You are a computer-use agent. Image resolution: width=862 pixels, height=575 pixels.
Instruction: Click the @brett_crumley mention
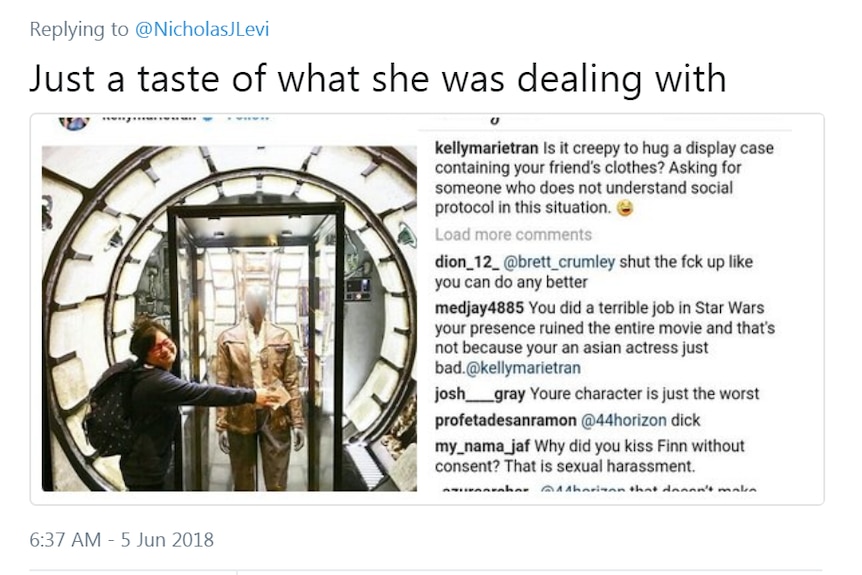pyautogui.click(x=559, y=262)
